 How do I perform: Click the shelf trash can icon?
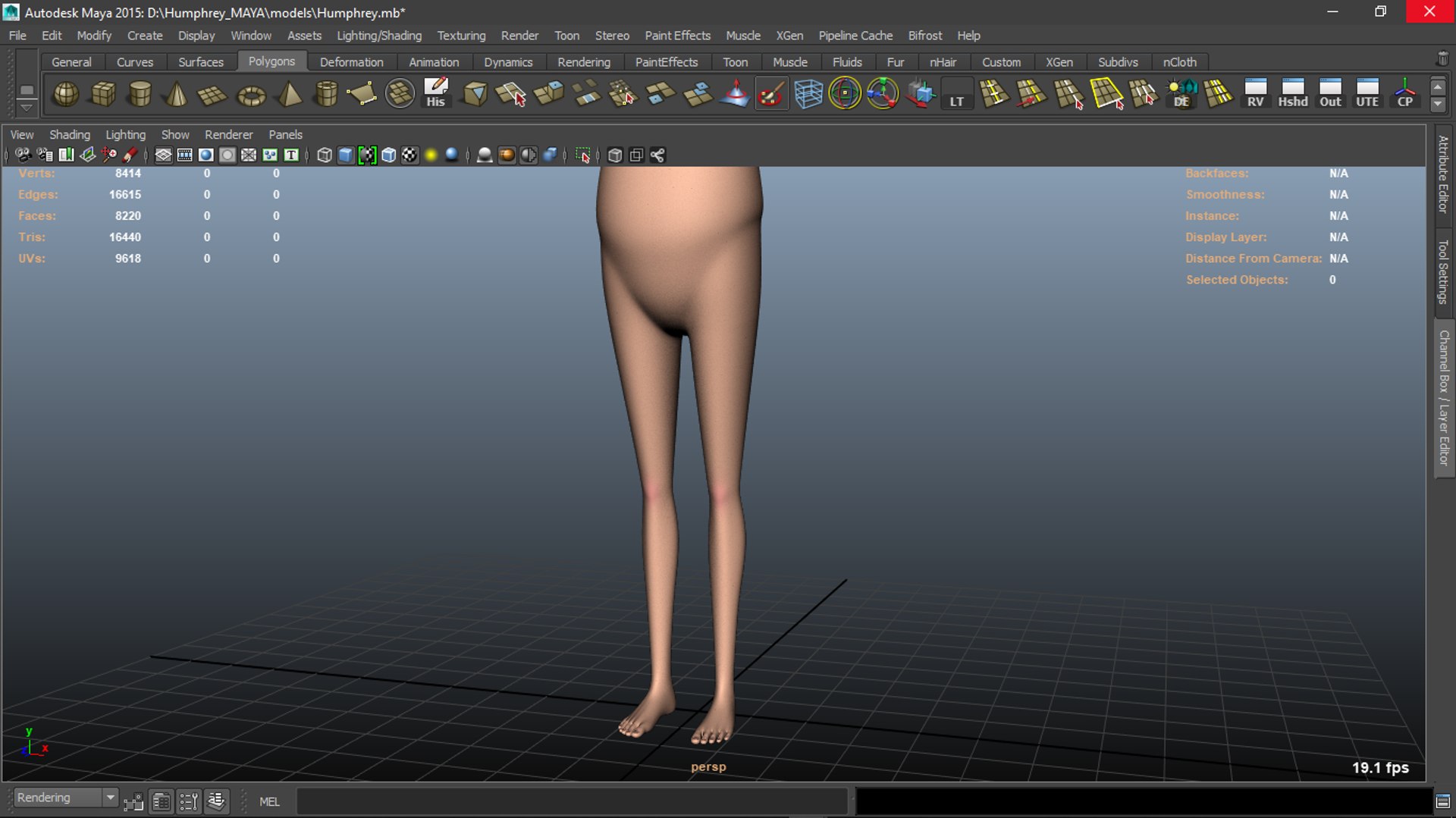(x=1442, y=59)
